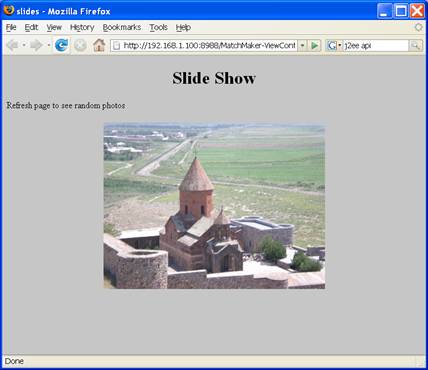
Task: Open the Help menu
Action: click(x=183, y=27)
